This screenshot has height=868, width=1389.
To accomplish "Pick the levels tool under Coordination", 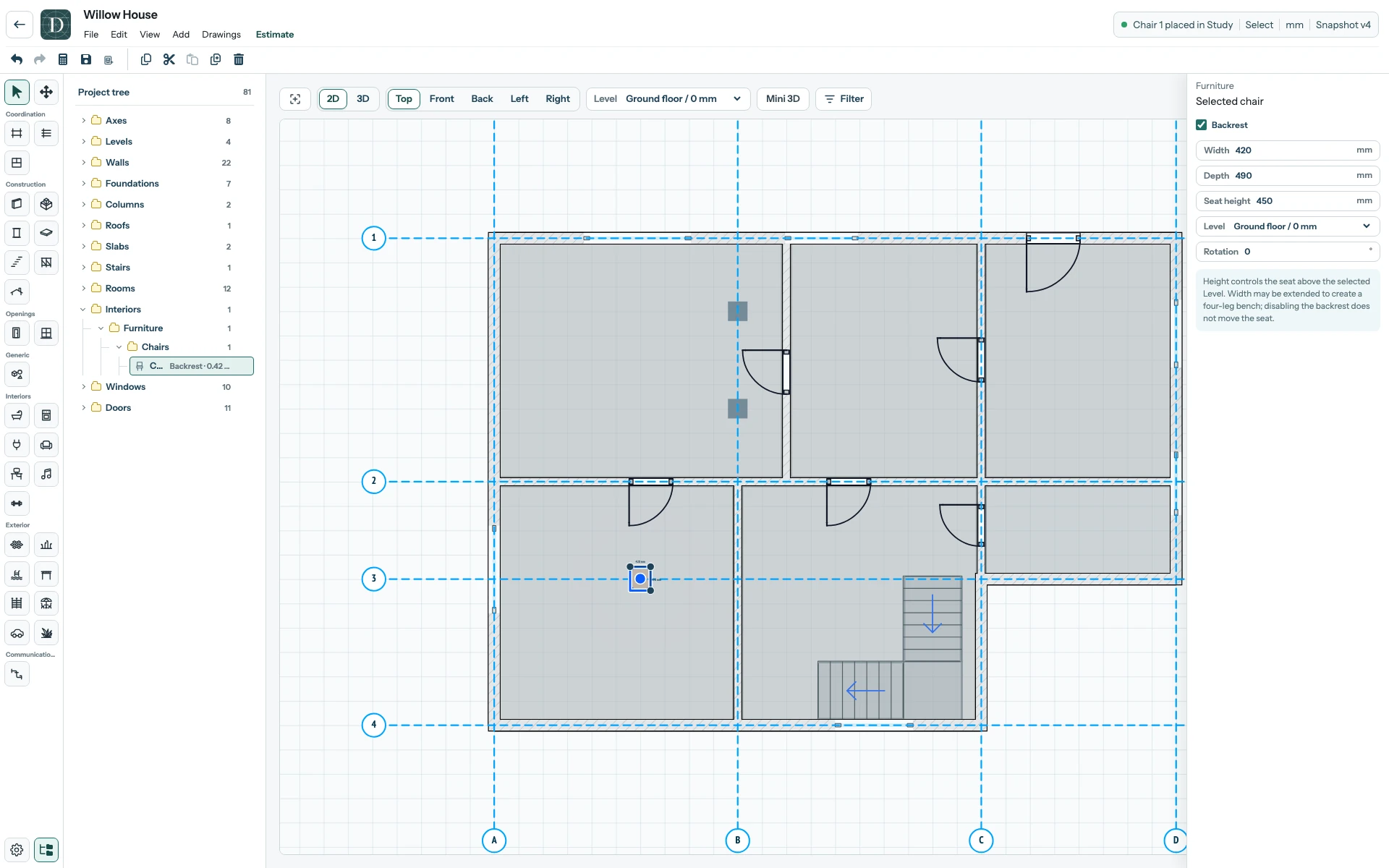I will [46, 133].
